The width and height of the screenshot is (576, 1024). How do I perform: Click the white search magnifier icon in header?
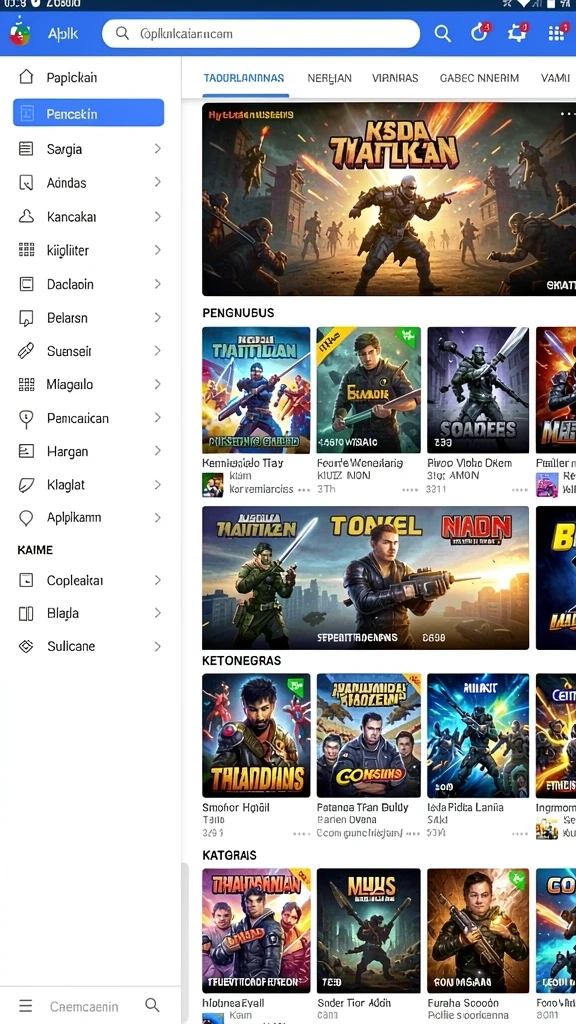[x=442, y=34]
